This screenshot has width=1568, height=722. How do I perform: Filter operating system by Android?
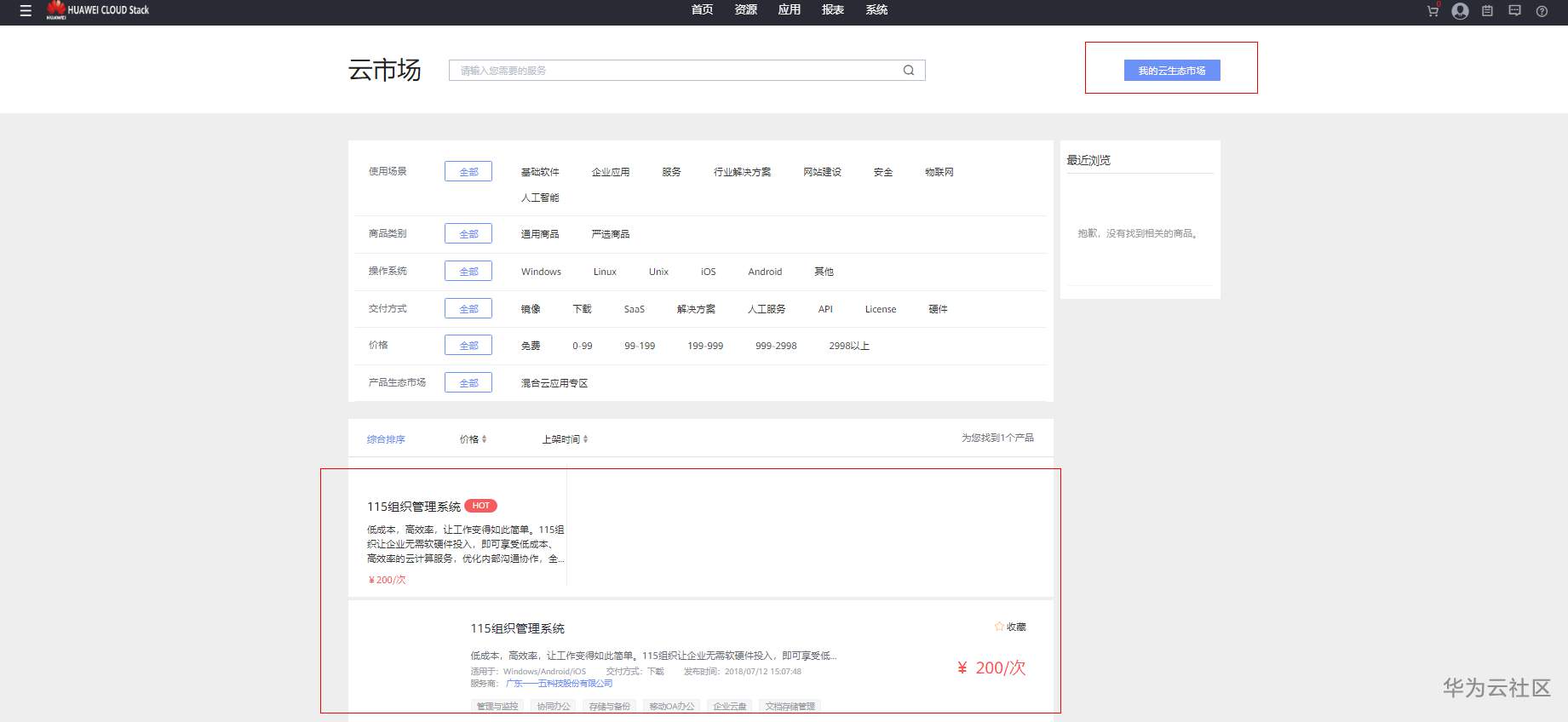pyautogui.click(x=765, y=272)
